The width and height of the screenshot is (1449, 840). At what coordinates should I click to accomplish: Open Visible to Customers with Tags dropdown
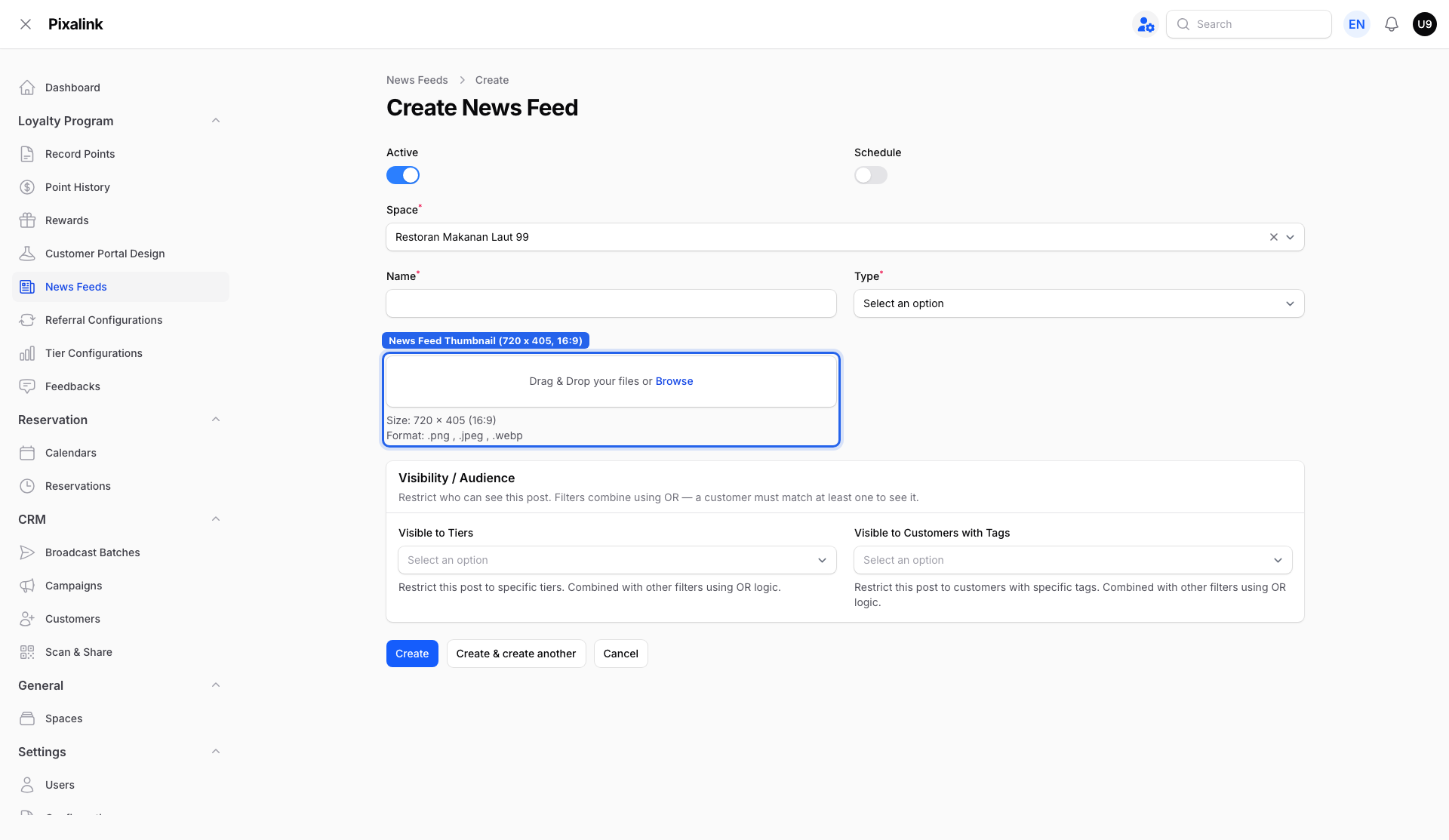[x=1073, y=560]
